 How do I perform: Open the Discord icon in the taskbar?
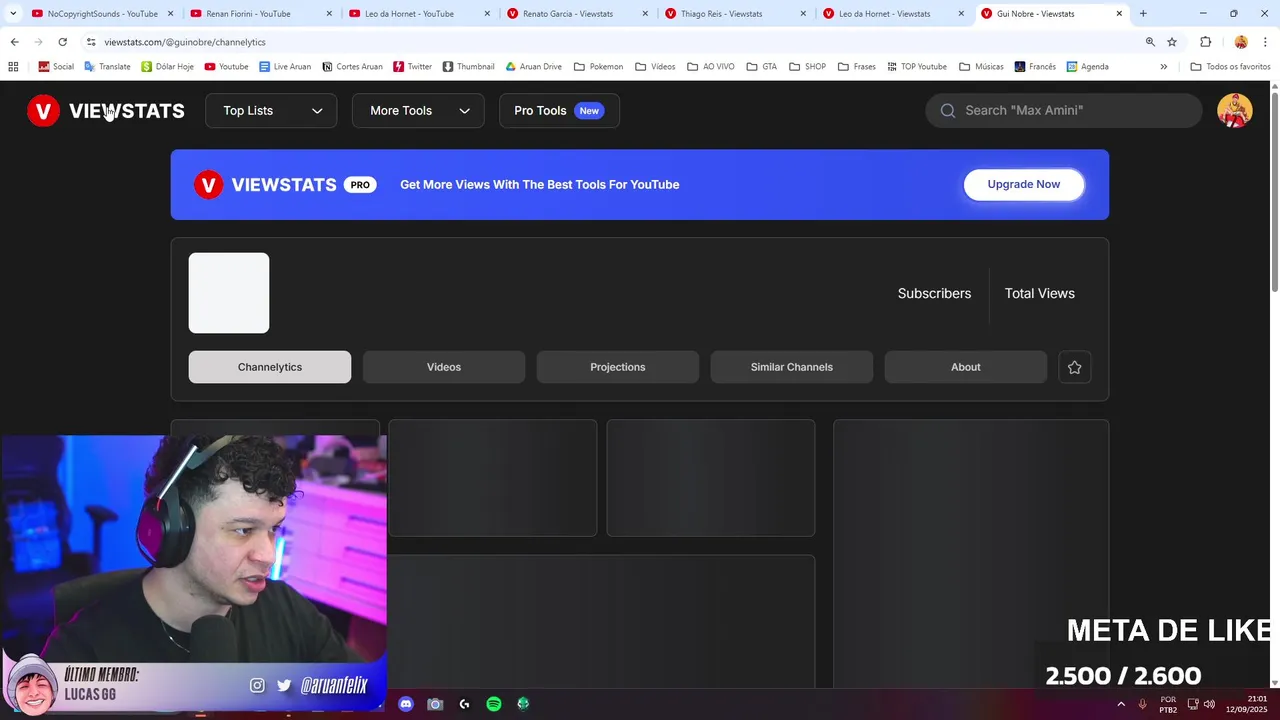tap(405, 704)
